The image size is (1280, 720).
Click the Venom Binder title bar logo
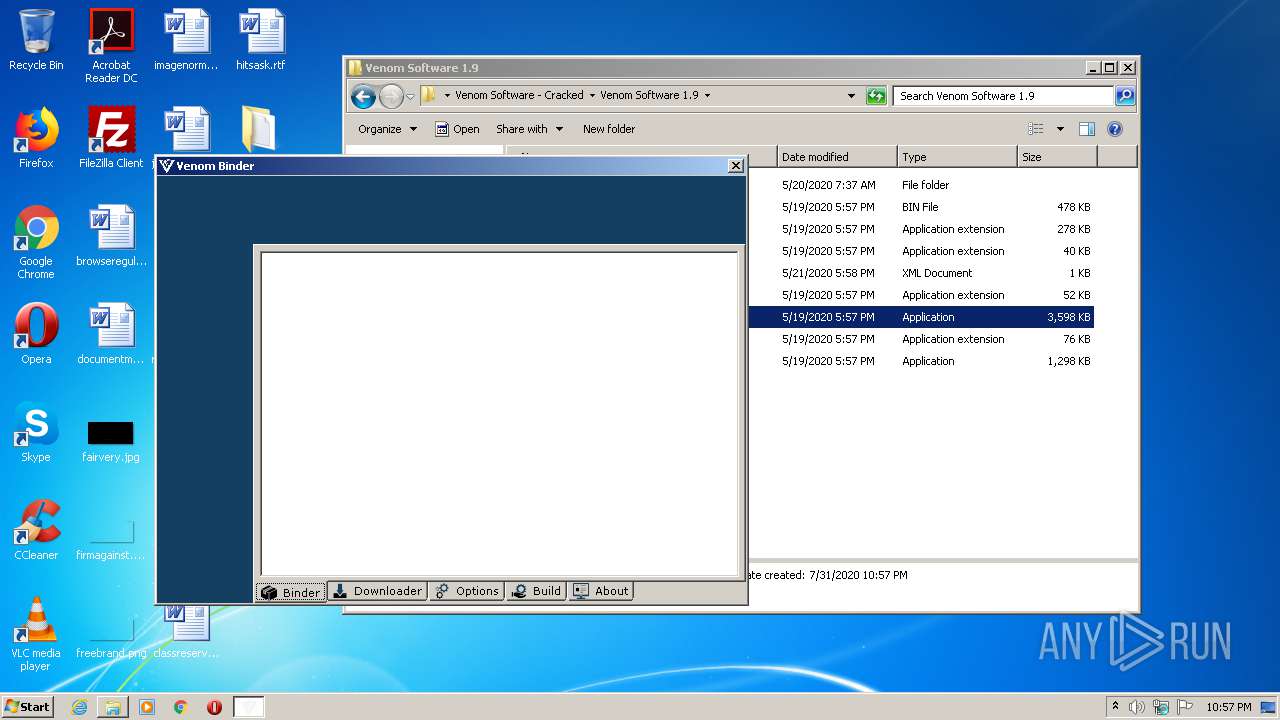[166, 166]
